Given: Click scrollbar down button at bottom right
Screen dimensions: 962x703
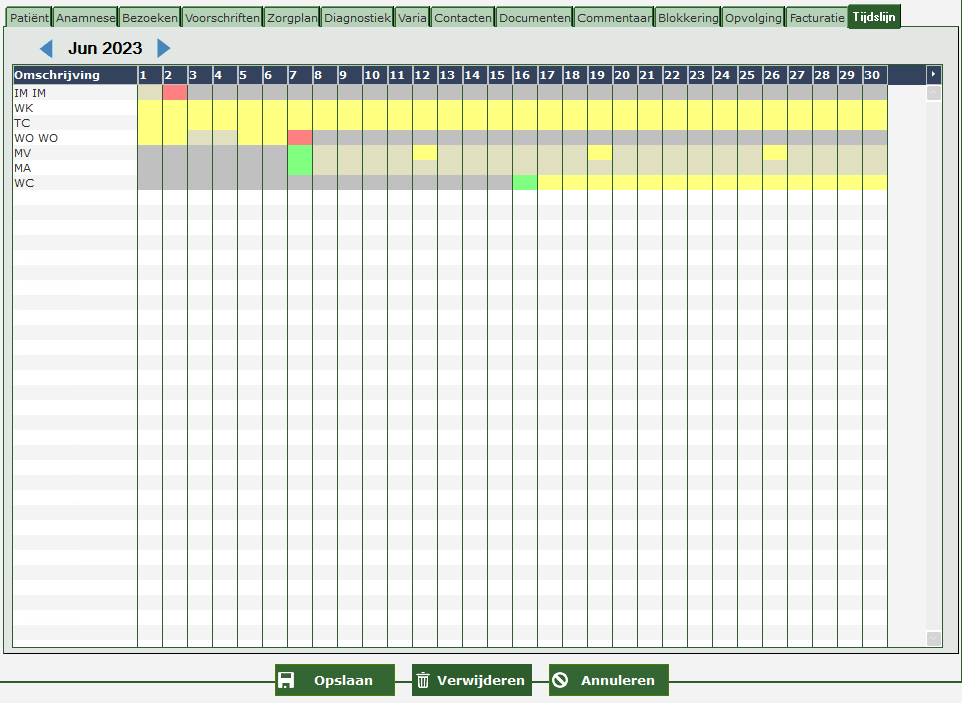Looking at the screenshot, I should [933, 638].
